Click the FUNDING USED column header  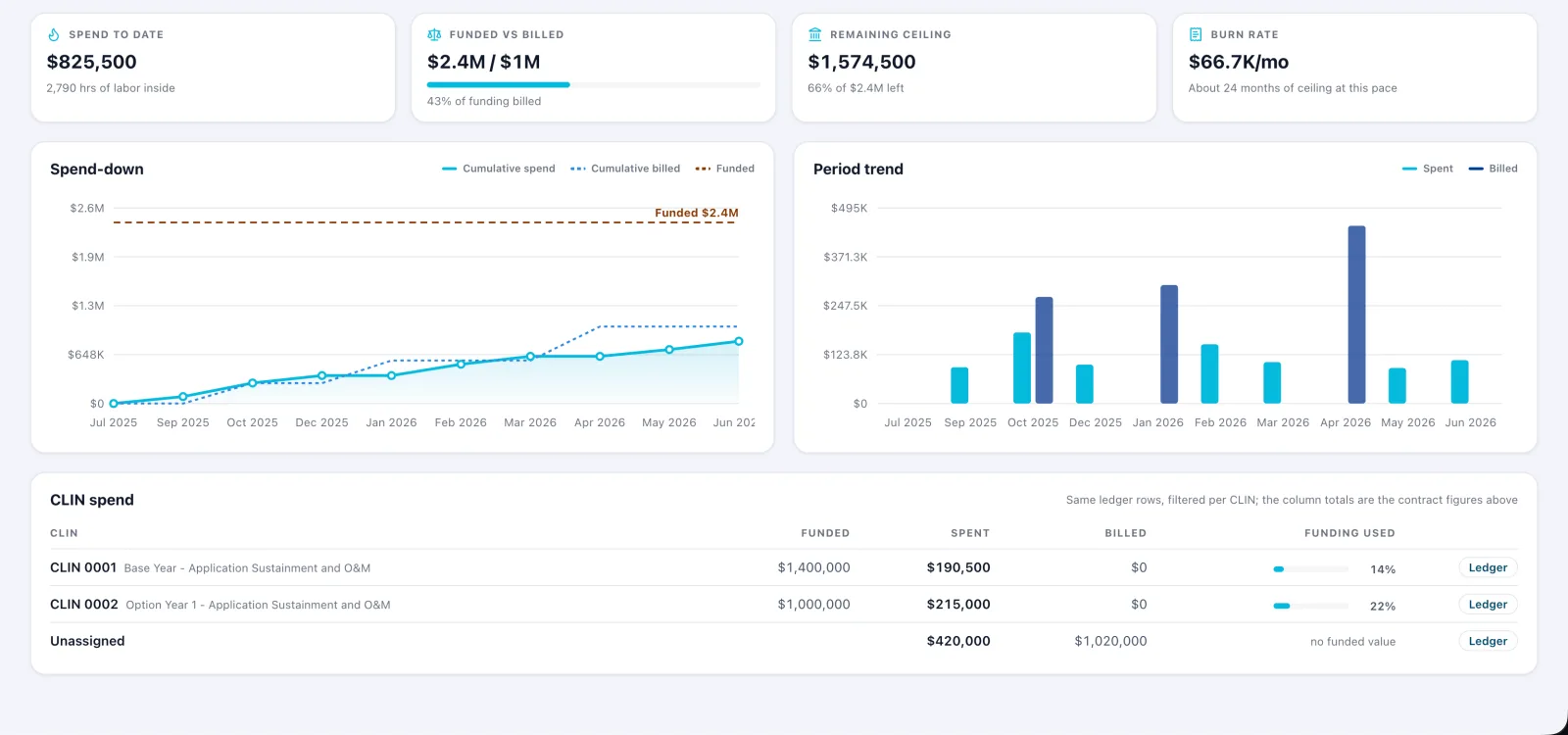[x=1349, y=533]
